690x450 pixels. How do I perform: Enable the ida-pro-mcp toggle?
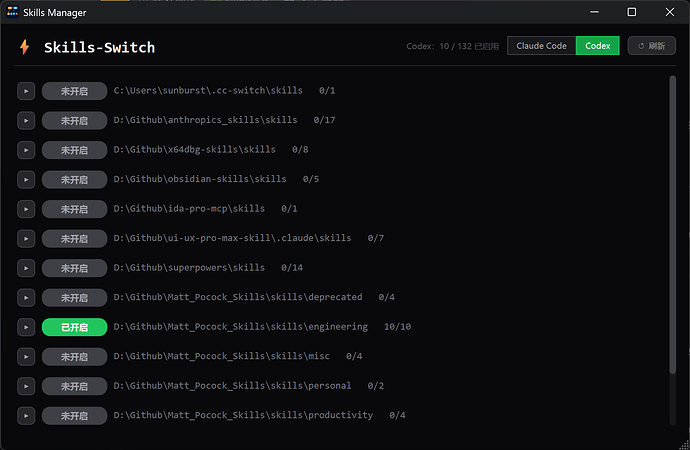tap(74, 209)
